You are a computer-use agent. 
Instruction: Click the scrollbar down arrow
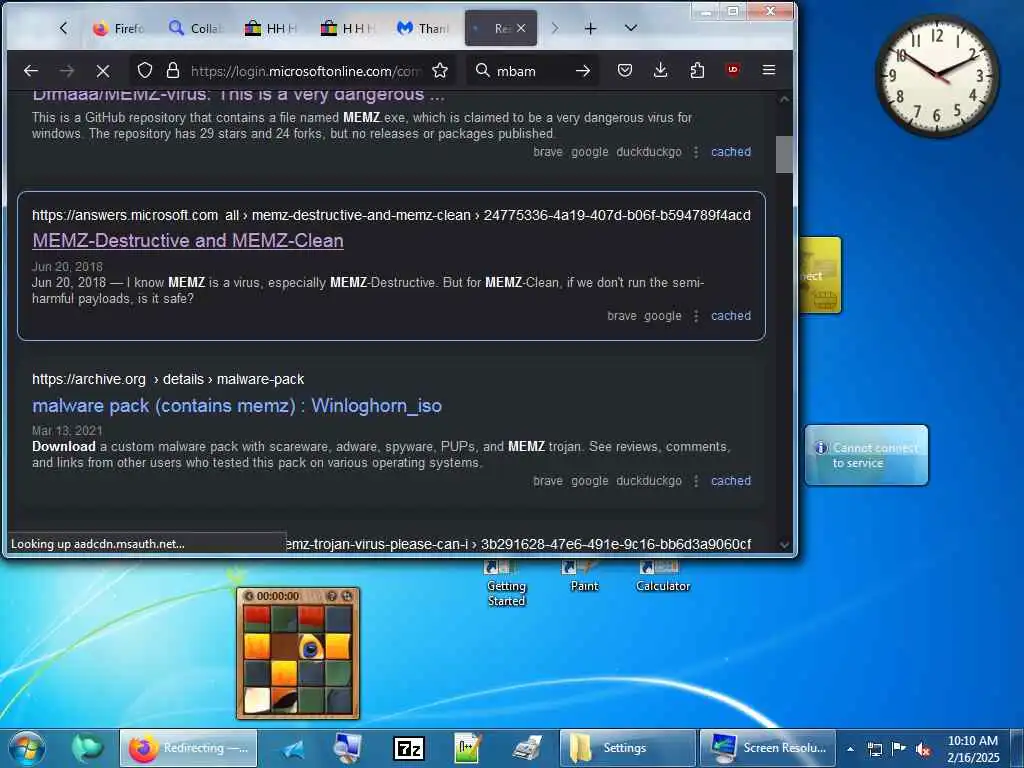pos(784,545)
